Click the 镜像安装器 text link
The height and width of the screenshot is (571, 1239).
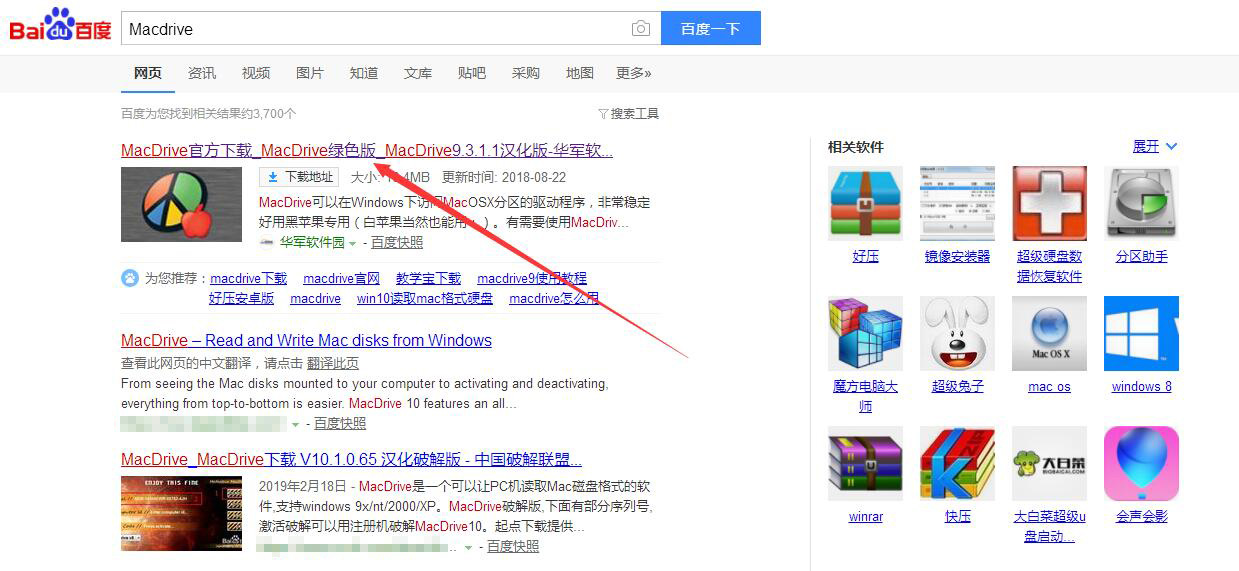[958, 256]
